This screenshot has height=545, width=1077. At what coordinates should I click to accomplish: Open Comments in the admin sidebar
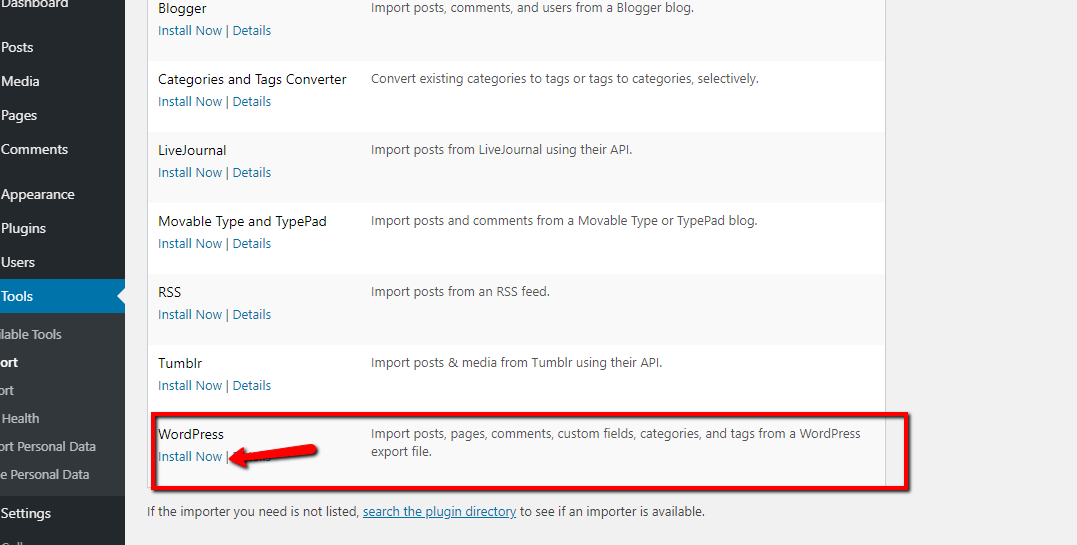34,149
